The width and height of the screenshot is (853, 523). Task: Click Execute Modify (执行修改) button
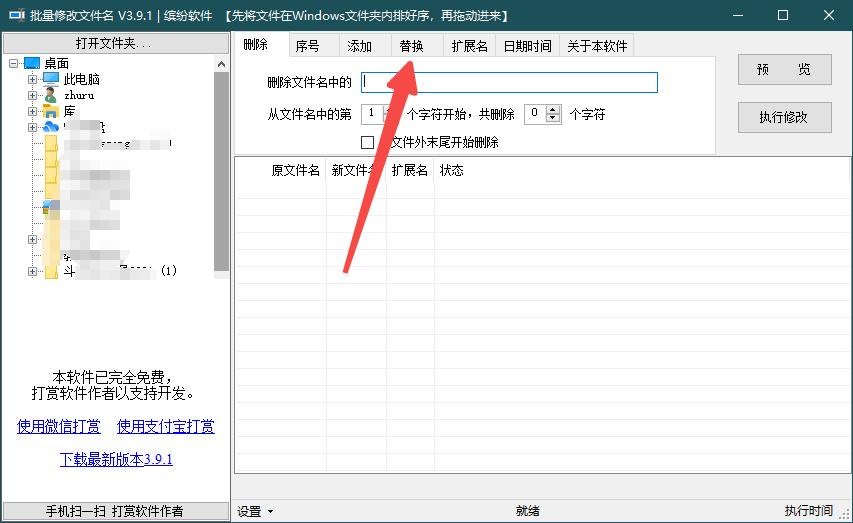point(784,117)
